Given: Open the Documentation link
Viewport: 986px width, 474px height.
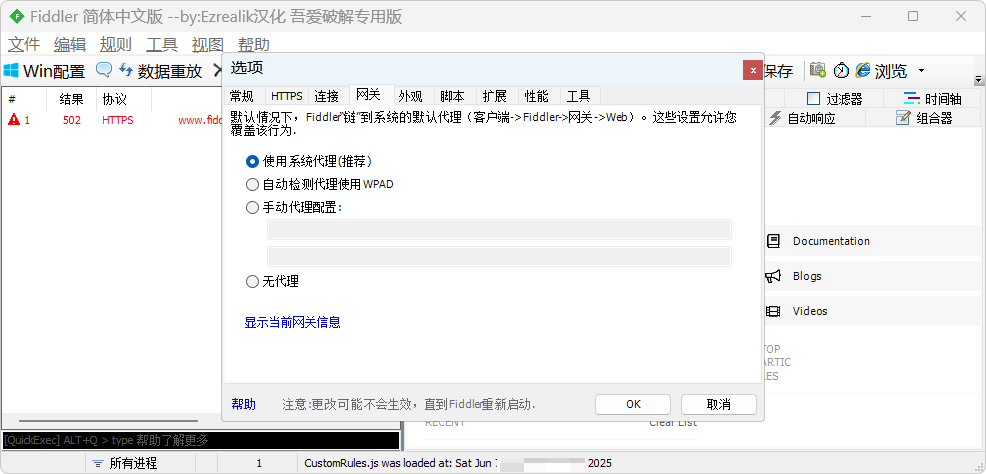Looking at the screenshot, I should tap(831, 241).
